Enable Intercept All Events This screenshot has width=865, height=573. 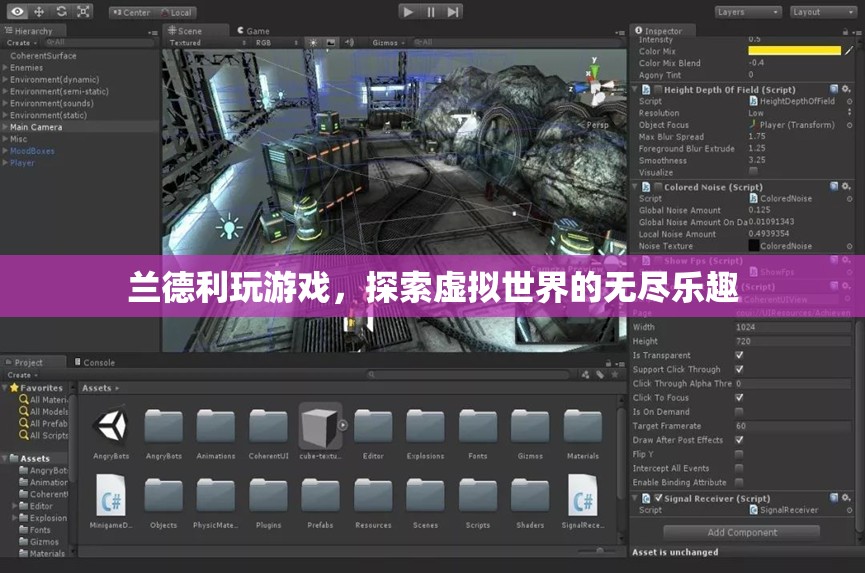pyautogui.click(x=739, y=468)
